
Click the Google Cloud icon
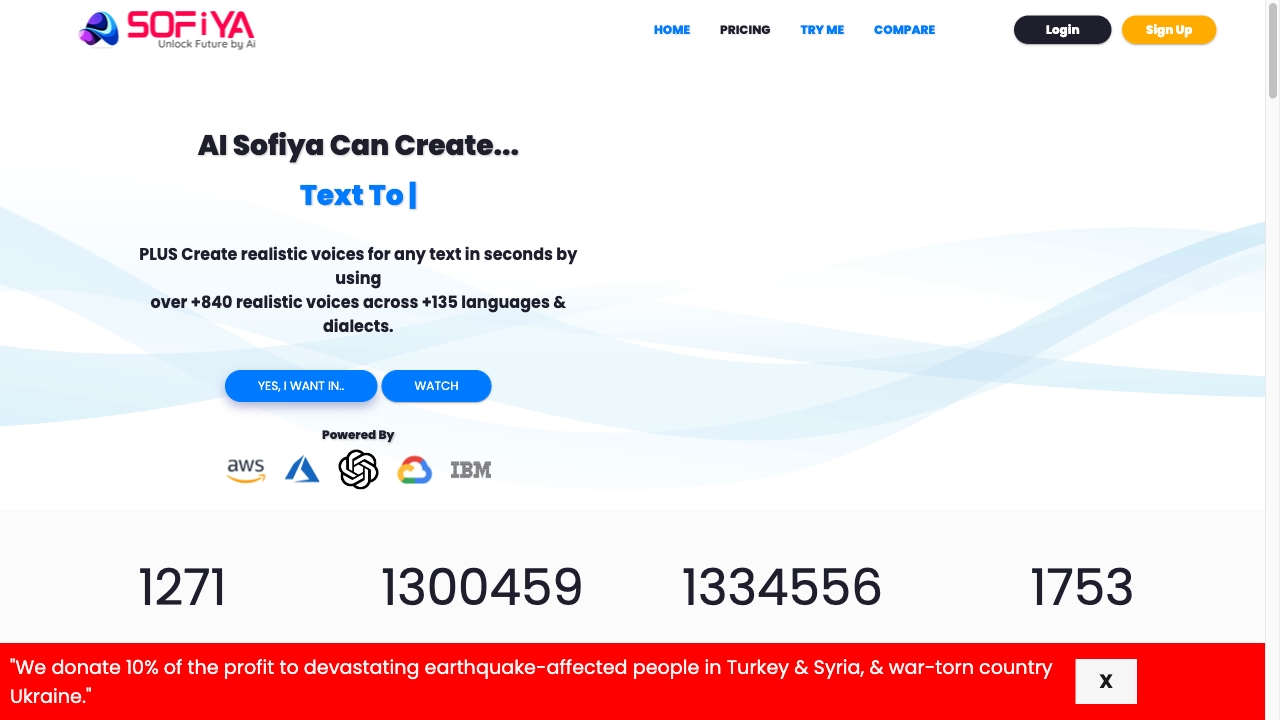pos(414,469)
